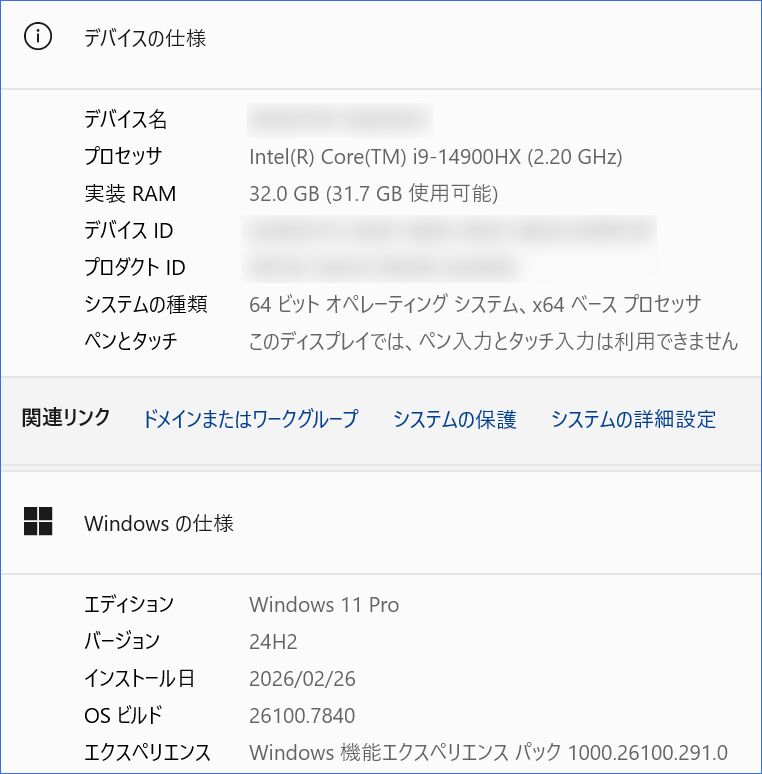
Task: Click the info icon beside デバイスの仕様
Action: click(x=38, y=38)
